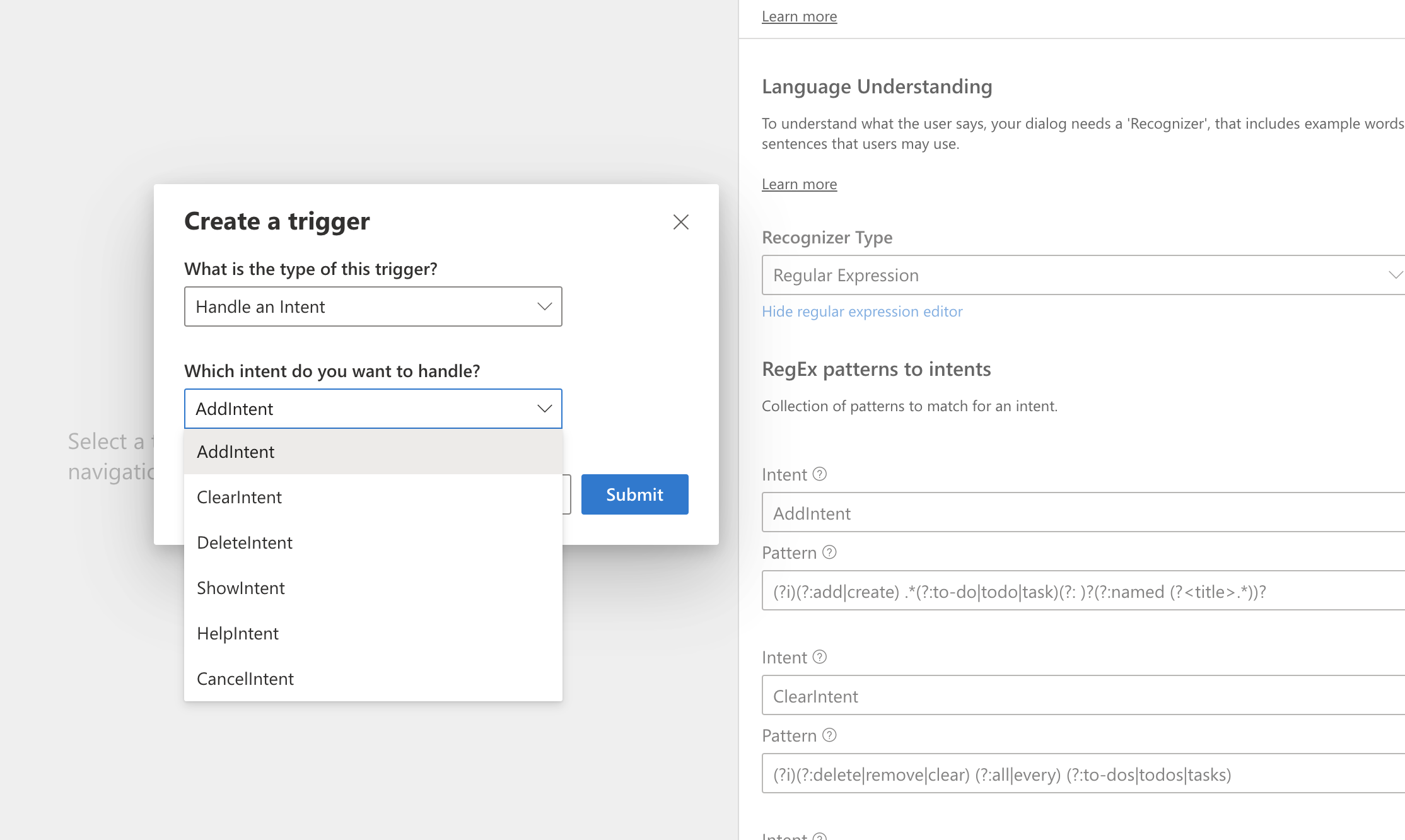Click help icon next to first Intent label
Viewport: 1405px width, 840px height.
click(x=819, y=474)
